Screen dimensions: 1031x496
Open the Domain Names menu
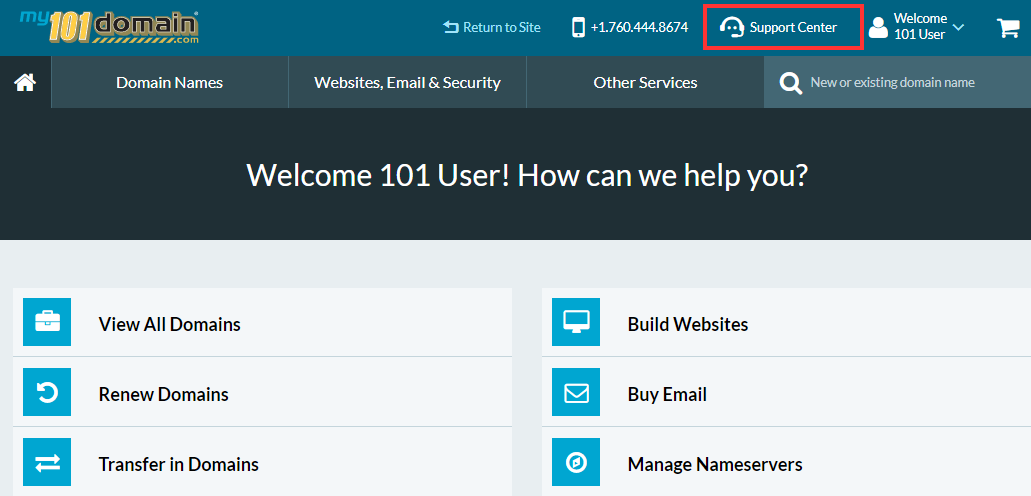pyautogui.click(x=169, y=83)
